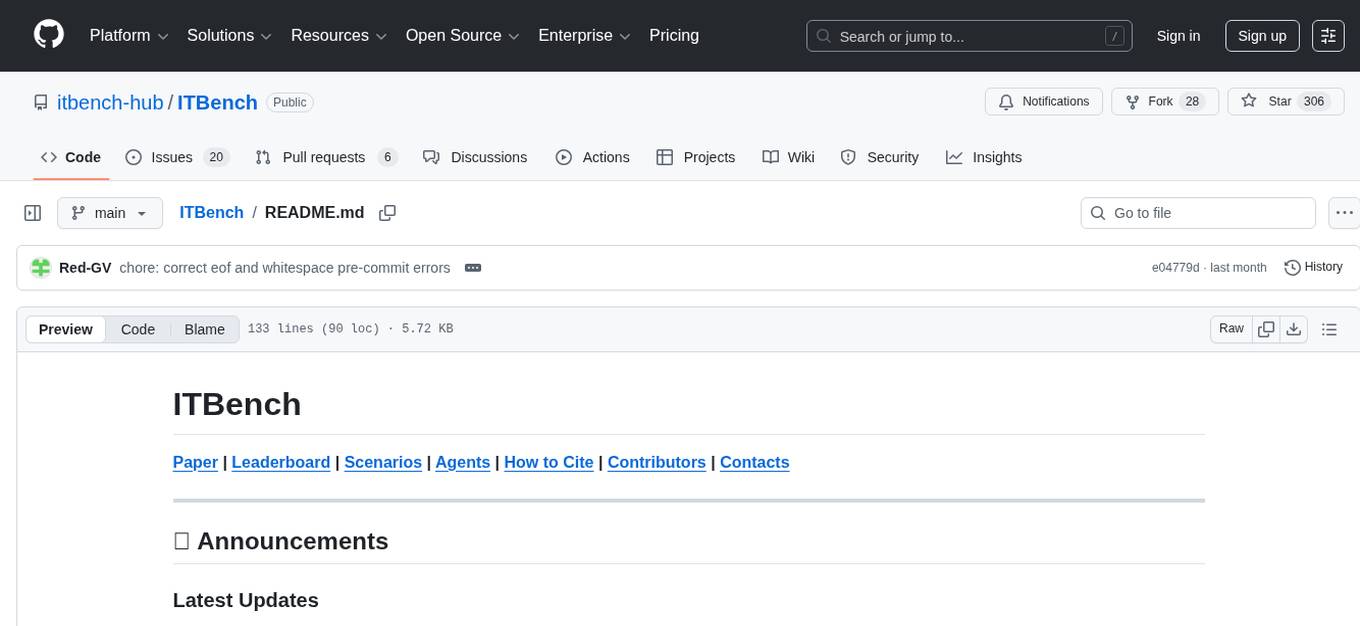
Task: Copy the README.md file path
Action: pyautogui.click(x=388, y=212)
